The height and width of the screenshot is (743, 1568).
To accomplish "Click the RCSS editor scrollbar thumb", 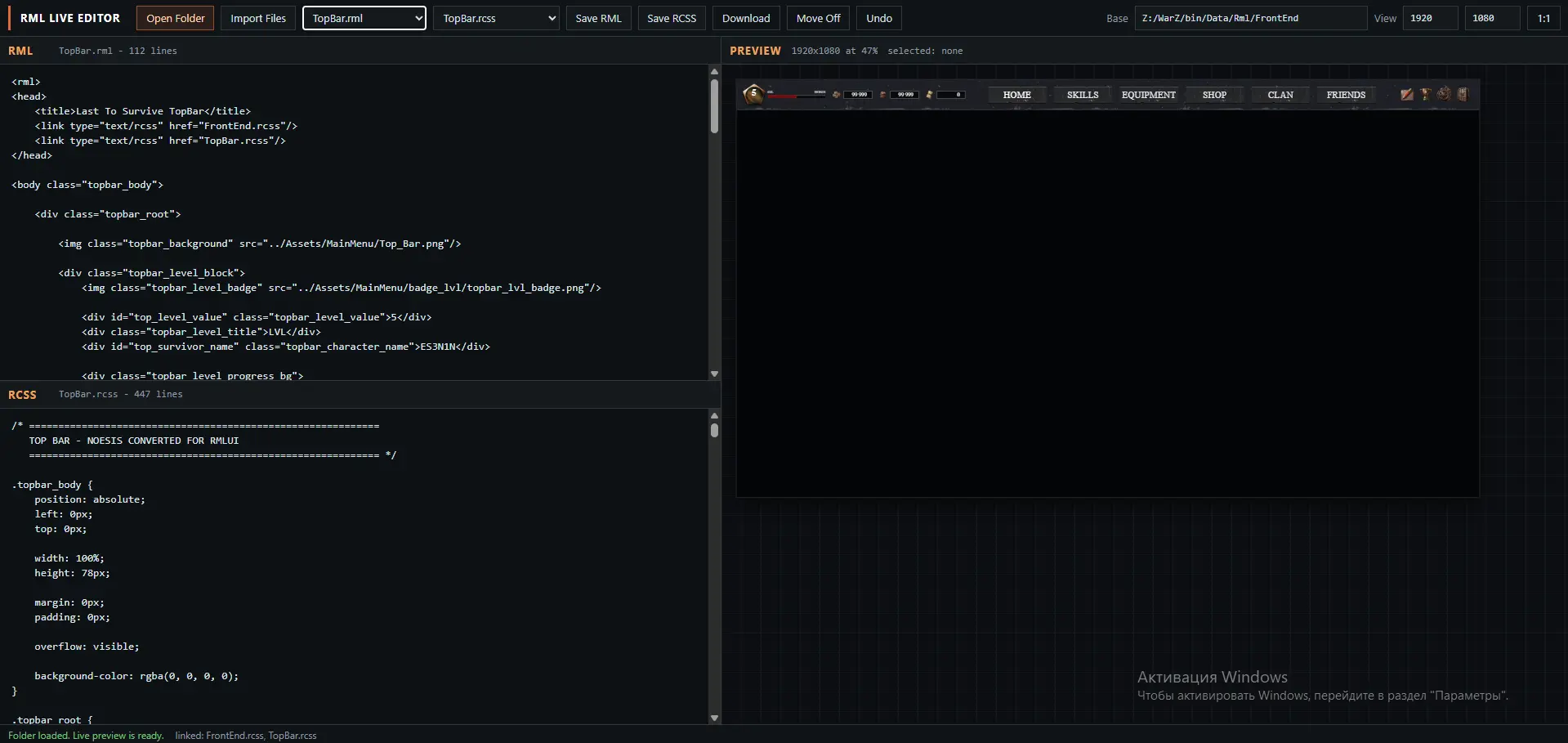I will point(714,429).
